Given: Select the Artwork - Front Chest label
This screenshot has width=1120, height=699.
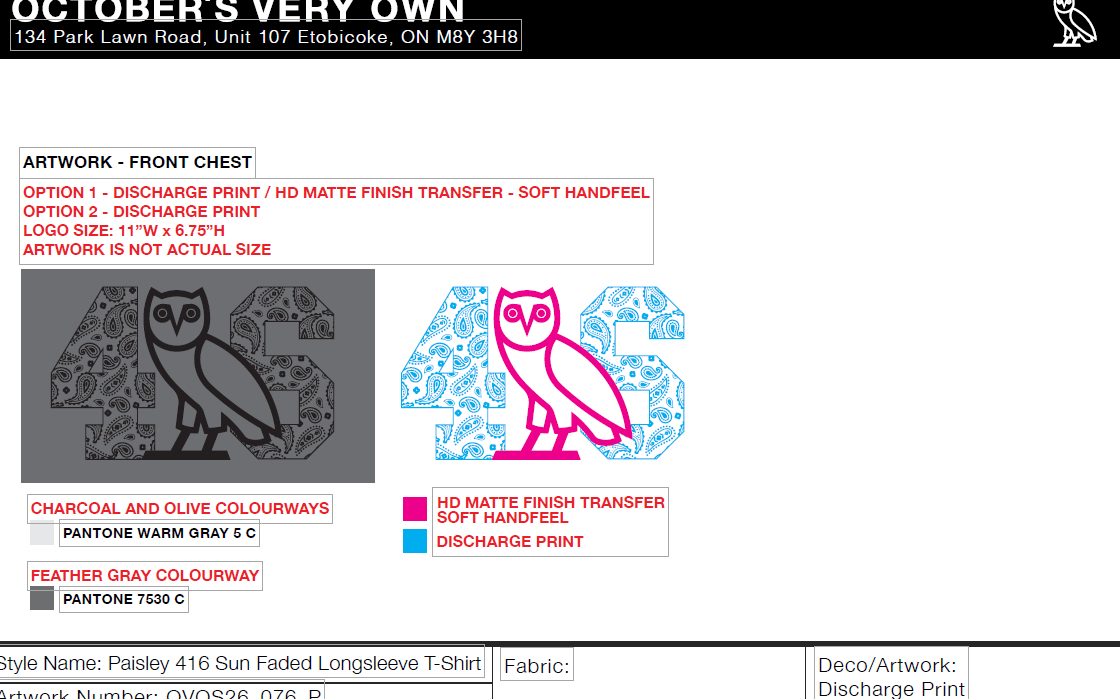Looking at the screenshot, I should click(137, 162).
